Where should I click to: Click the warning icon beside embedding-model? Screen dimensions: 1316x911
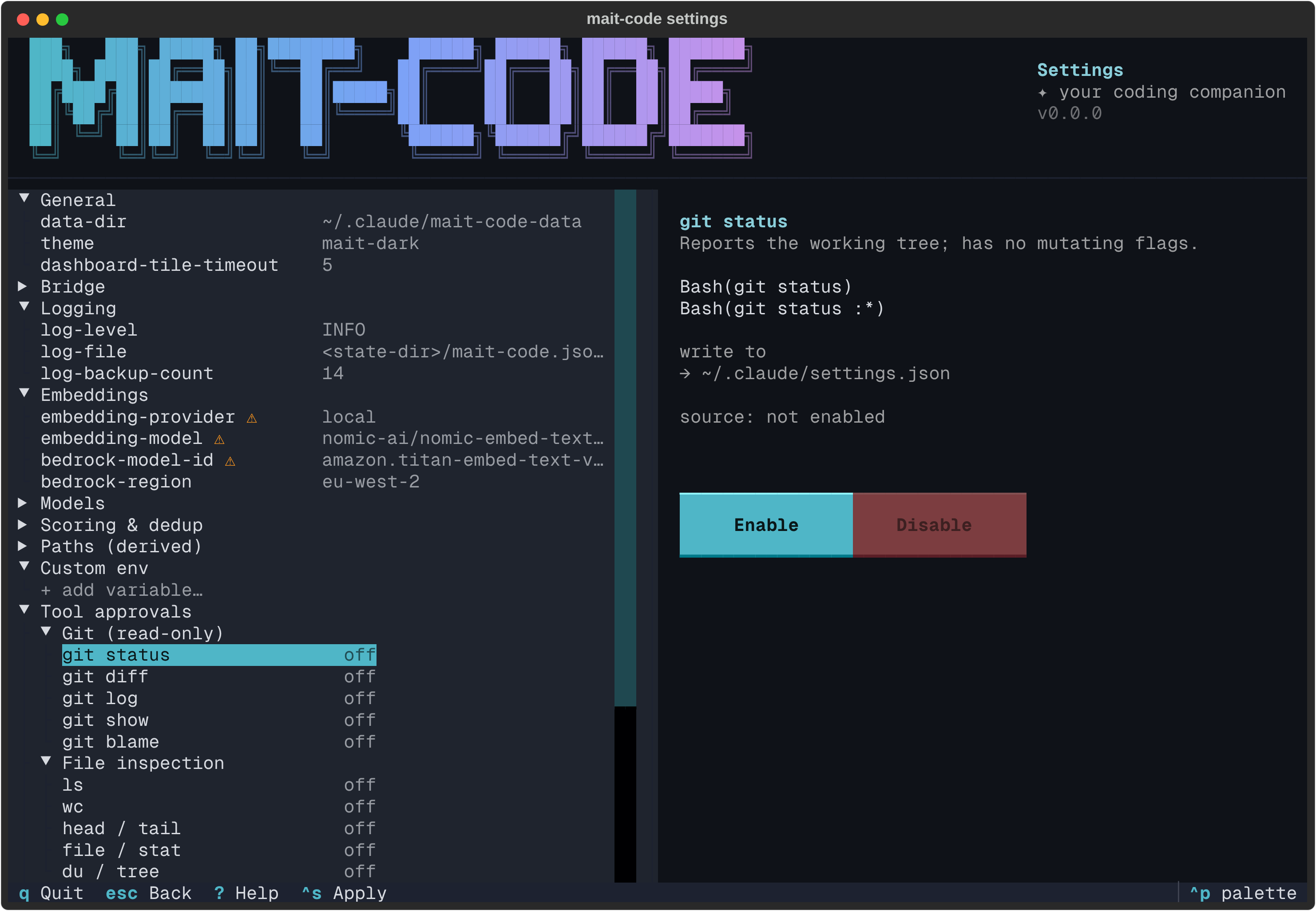(x=219, y=440)
